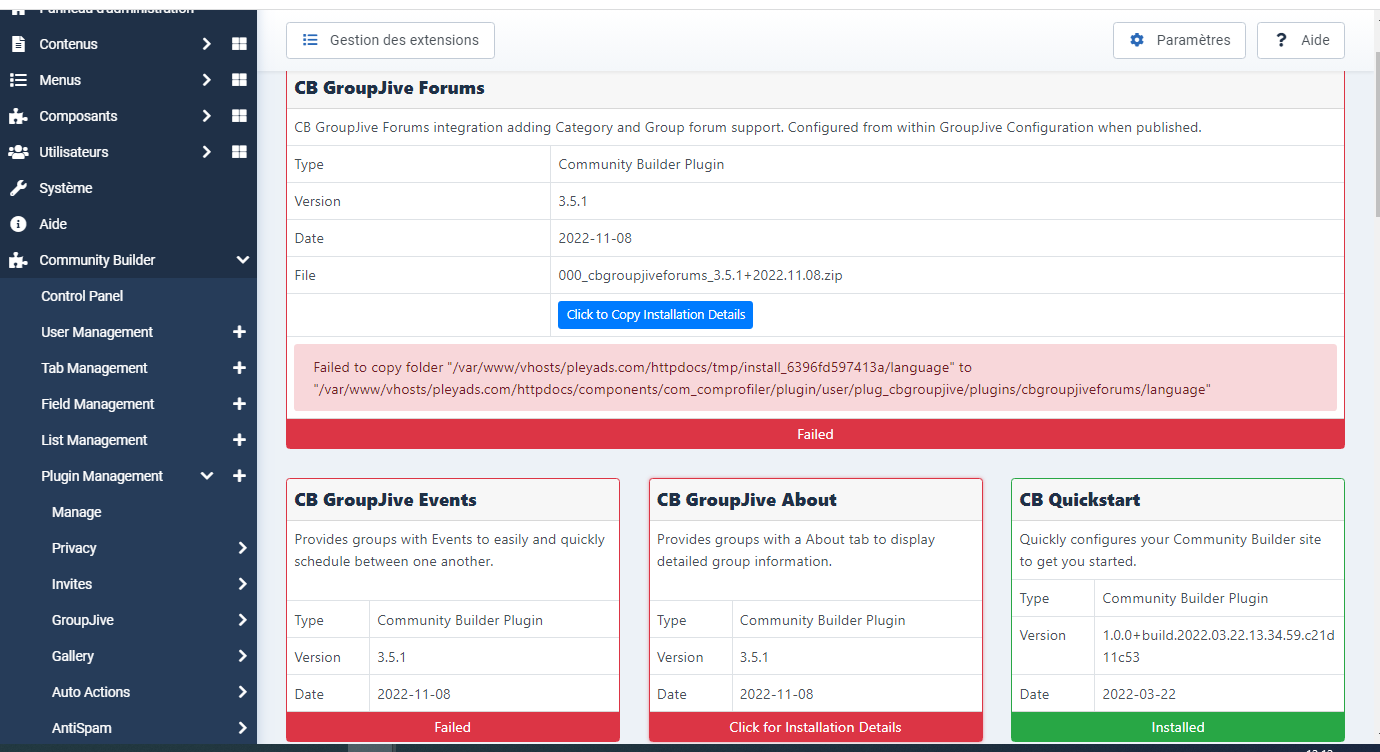Click the Failed bar under CB GroupJive Forums

(815, 434)
